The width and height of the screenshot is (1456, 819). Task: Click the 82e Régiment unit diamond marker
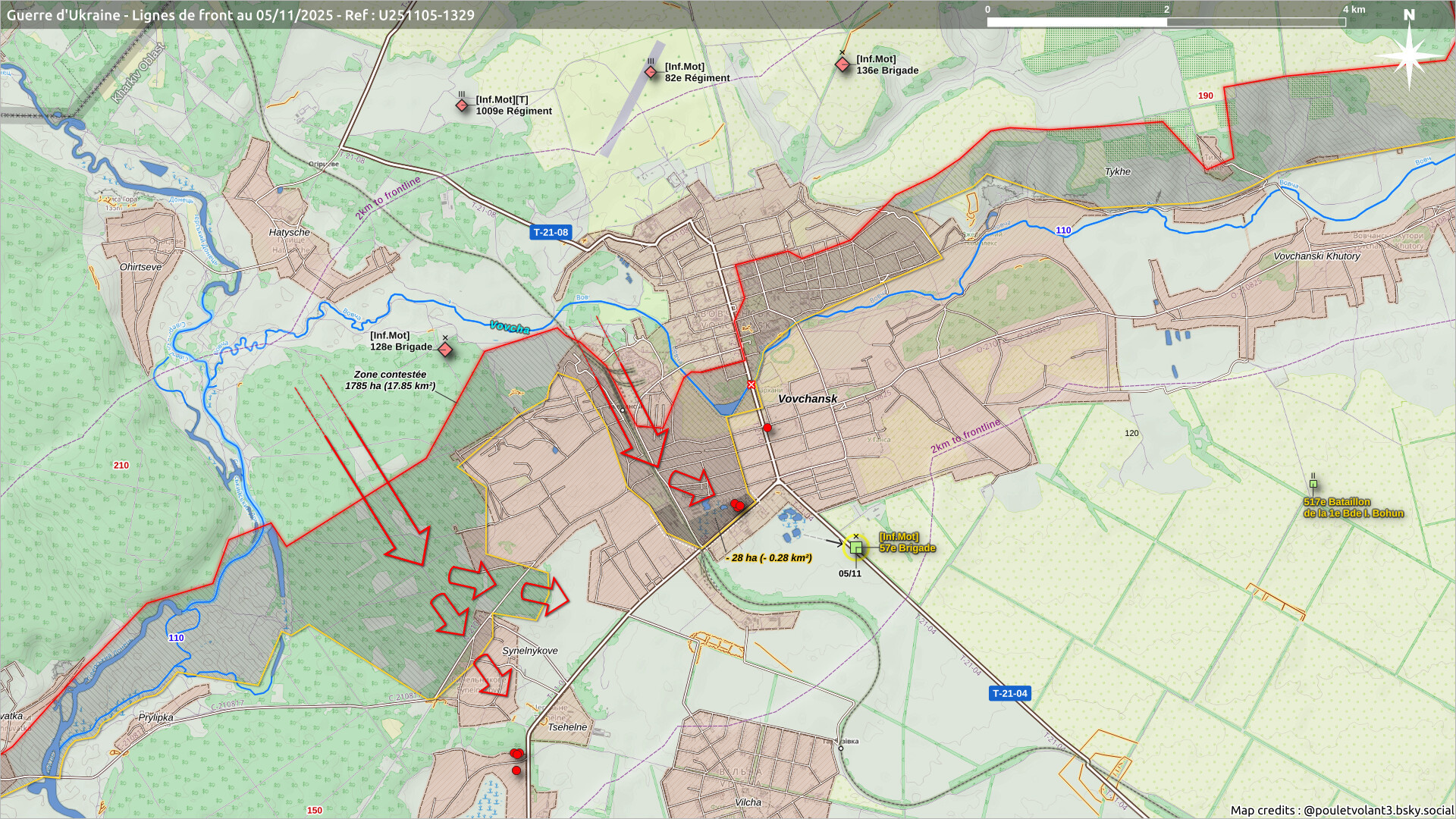(651, 72)
